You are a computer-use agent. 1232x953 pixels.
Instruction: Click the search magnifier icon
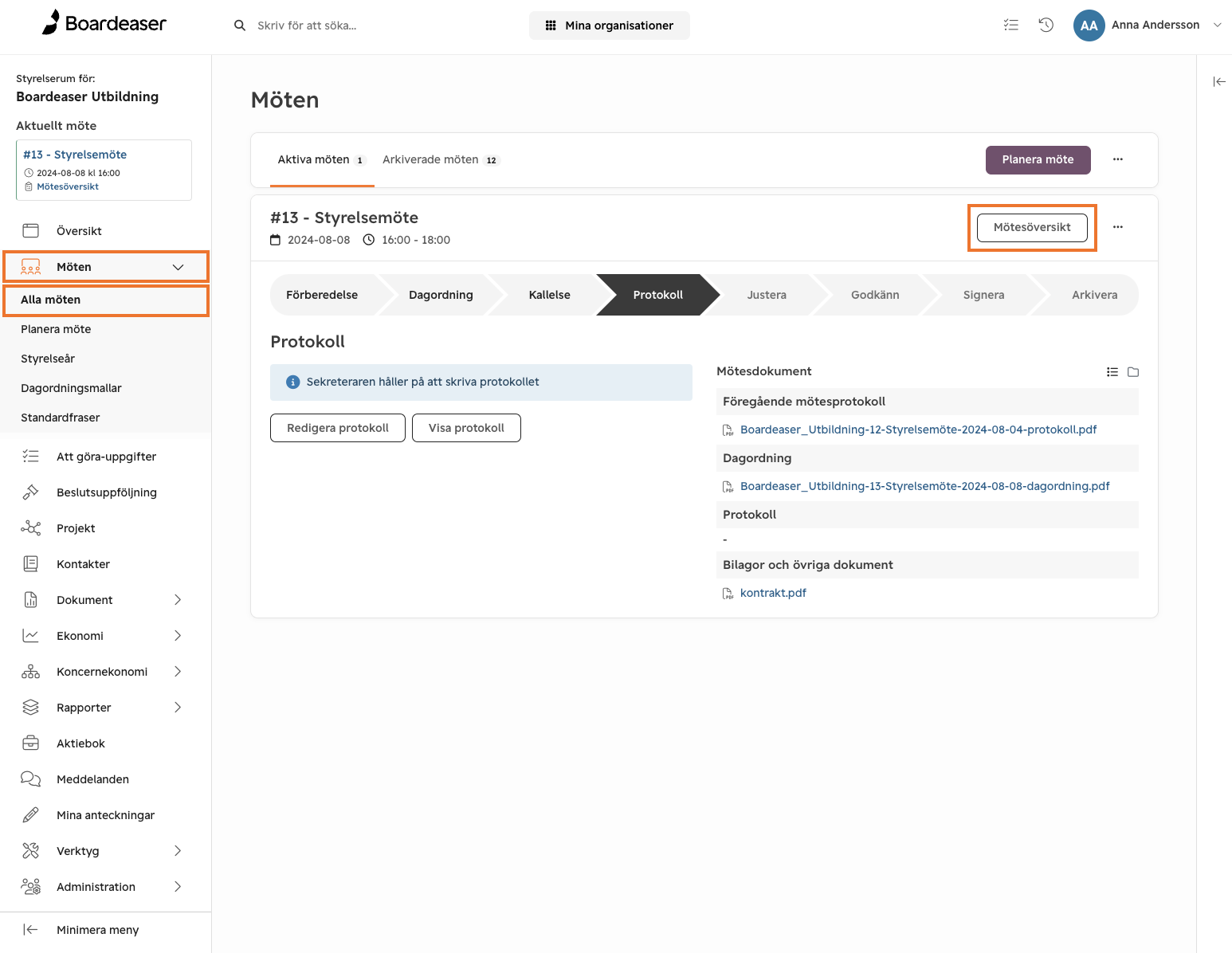coord(240,25)
